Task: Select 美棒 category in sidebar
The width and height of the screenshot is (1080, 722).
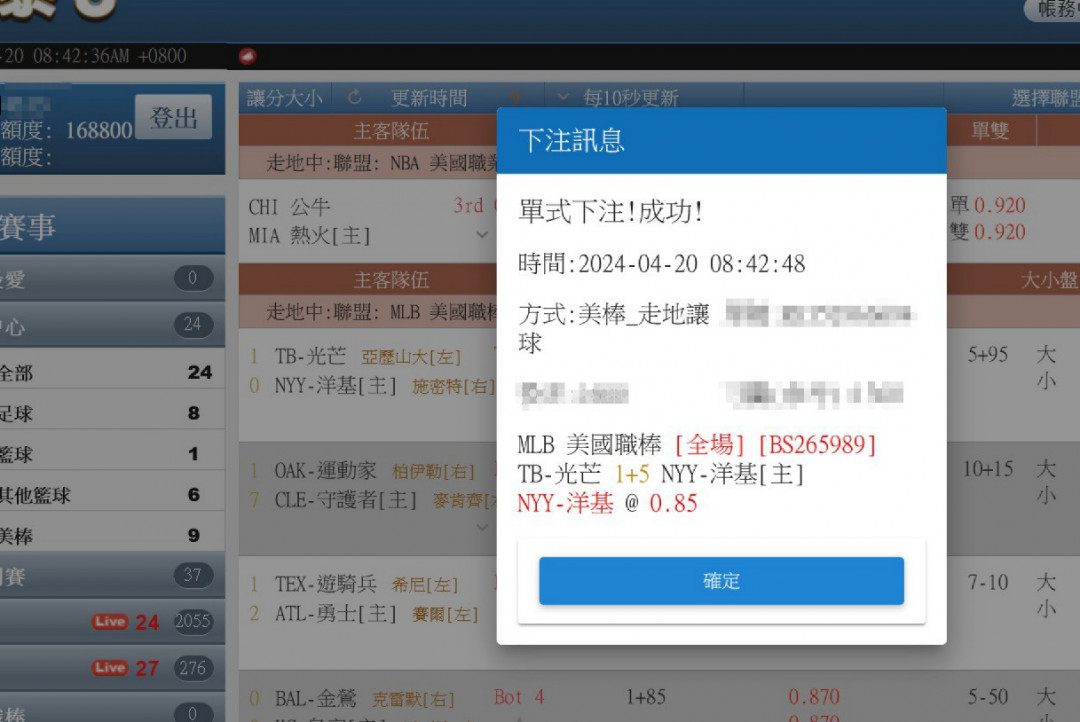Action: 112,535
